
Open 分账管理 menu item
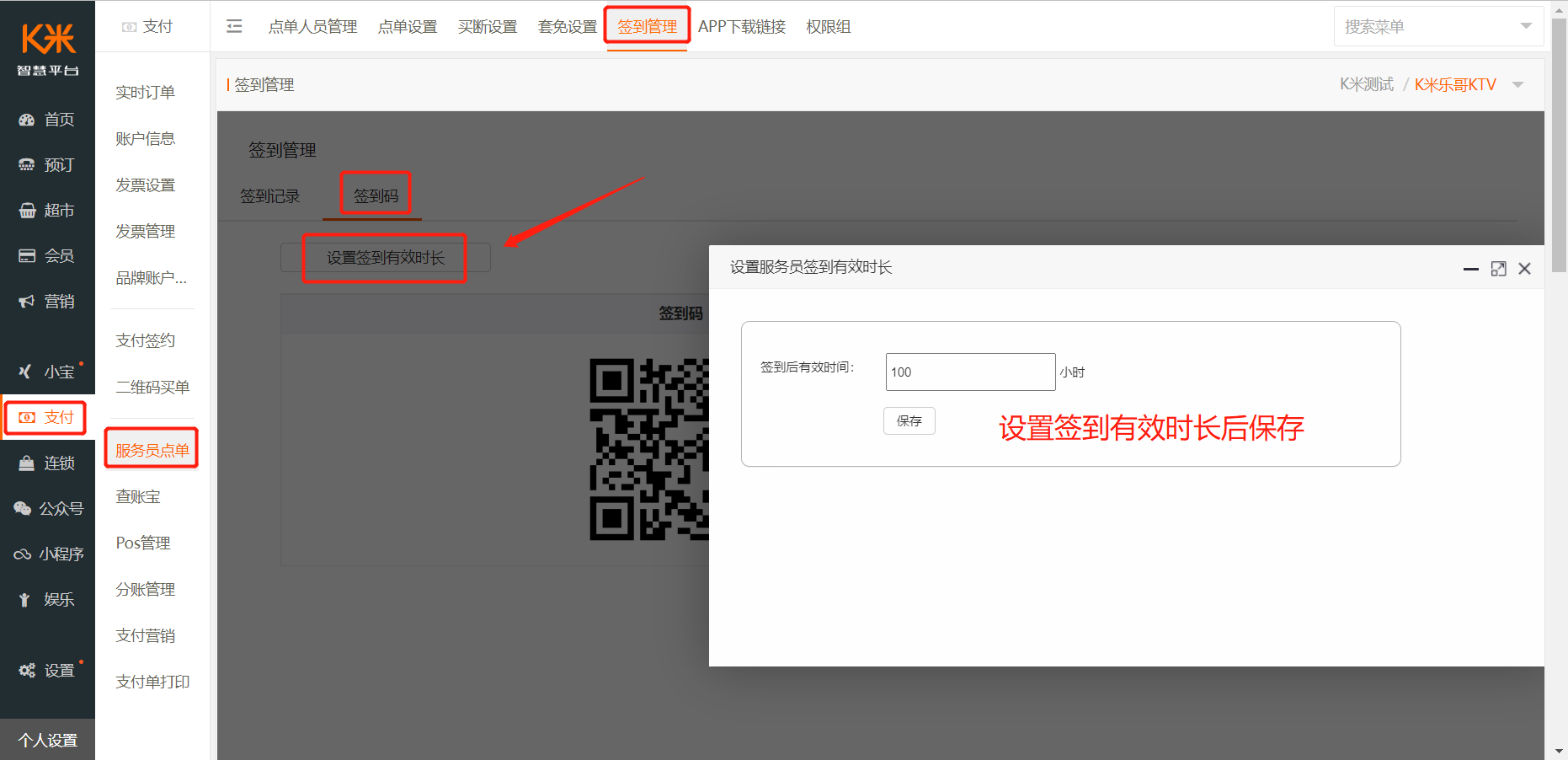(x=146, y=590)
